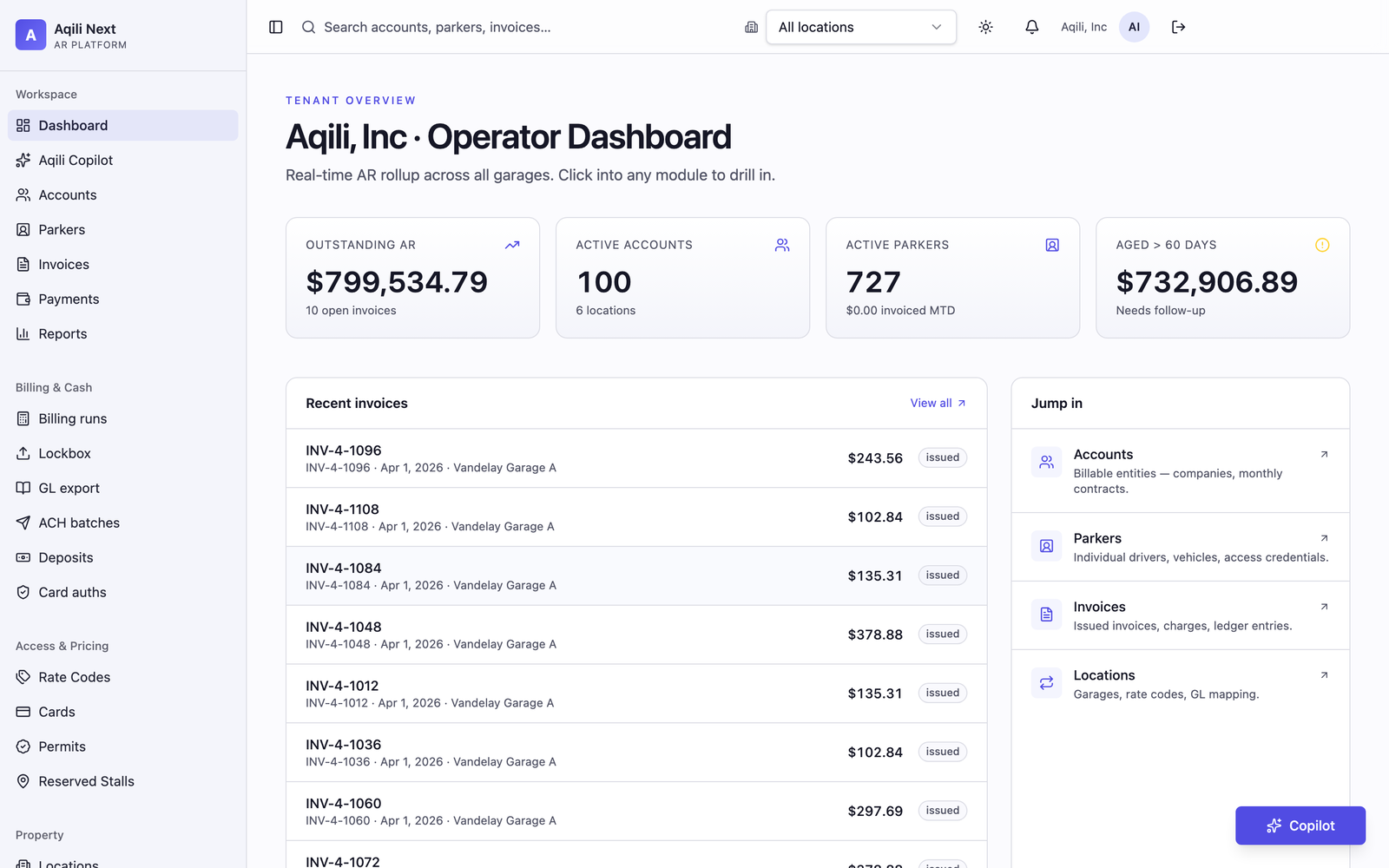Click the Card auths shield icon
This screenshot has height=868, width=1389.
tap(23, 592)
